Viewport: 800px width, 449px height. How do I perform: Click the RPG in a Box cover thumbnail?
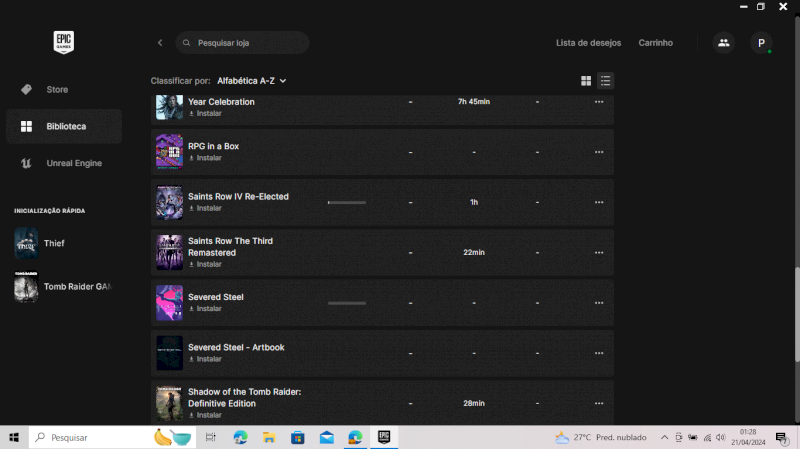[x=169, y=152]
